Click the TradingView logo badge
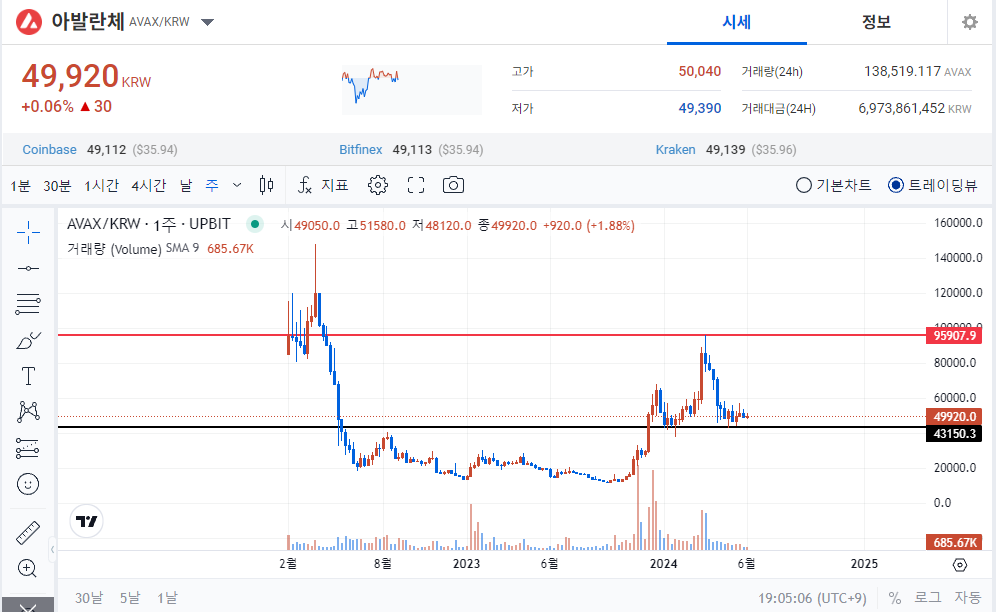Viewport: 996px width, 612px height. [x=86, y=521]
